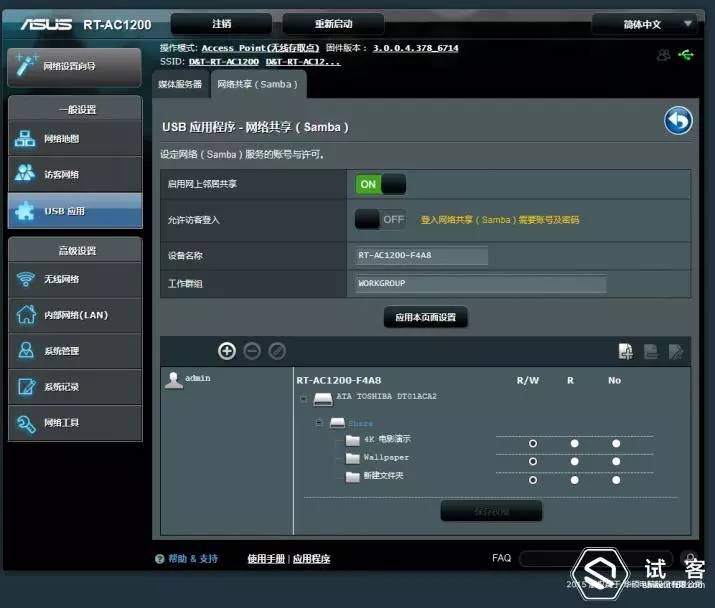Click the 注销 logout button
The width and height of the screenshot is (715, 608).
tap(222, 24)
